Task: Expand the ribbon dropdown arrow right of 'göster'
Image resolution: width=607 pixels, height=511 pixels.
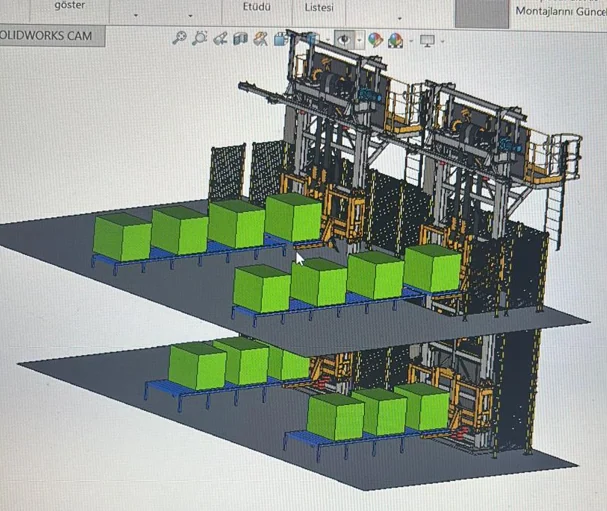Action: click(x=135, y=15)
